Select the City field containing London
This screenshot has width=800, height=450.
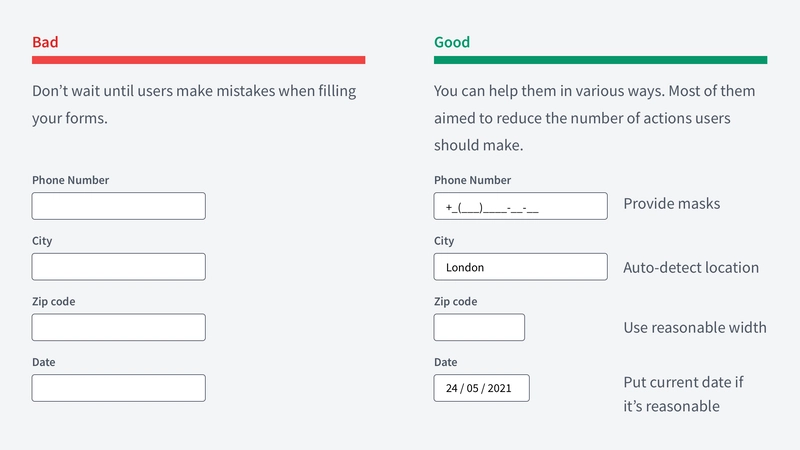click(x=520, y=267)
